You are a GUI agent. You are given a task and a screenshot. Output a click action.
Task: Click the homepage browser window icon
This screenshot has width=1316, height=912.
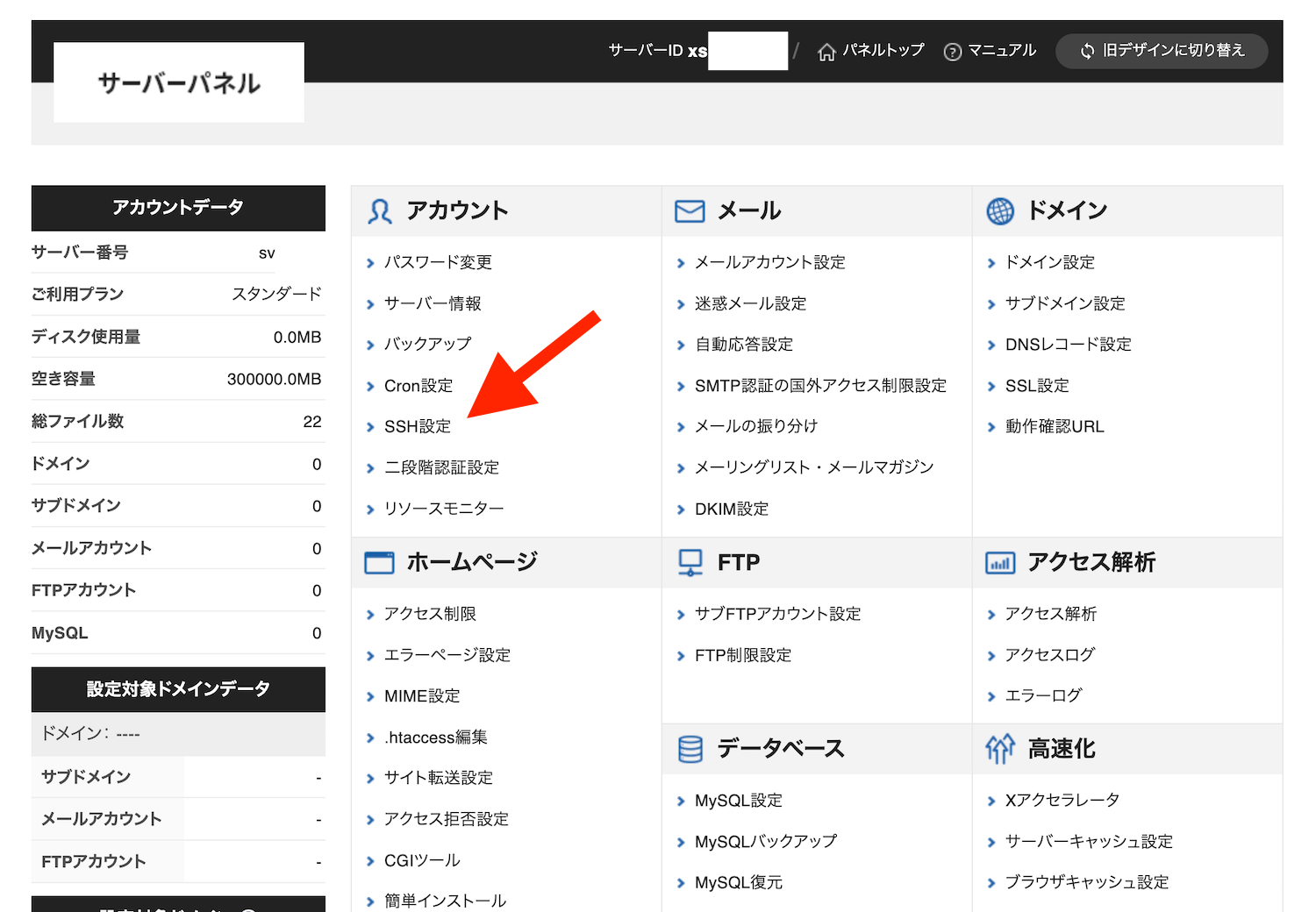[x=378, y=562]
